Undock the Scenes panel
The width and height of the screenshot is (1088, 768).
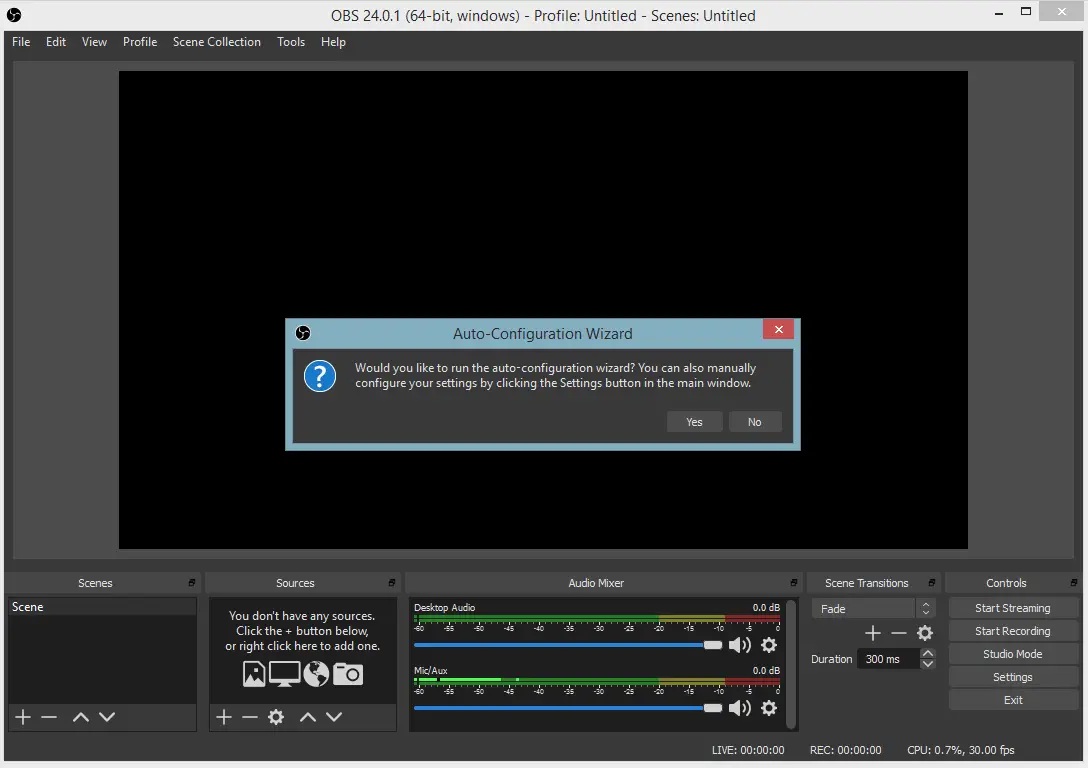(192, 583)
